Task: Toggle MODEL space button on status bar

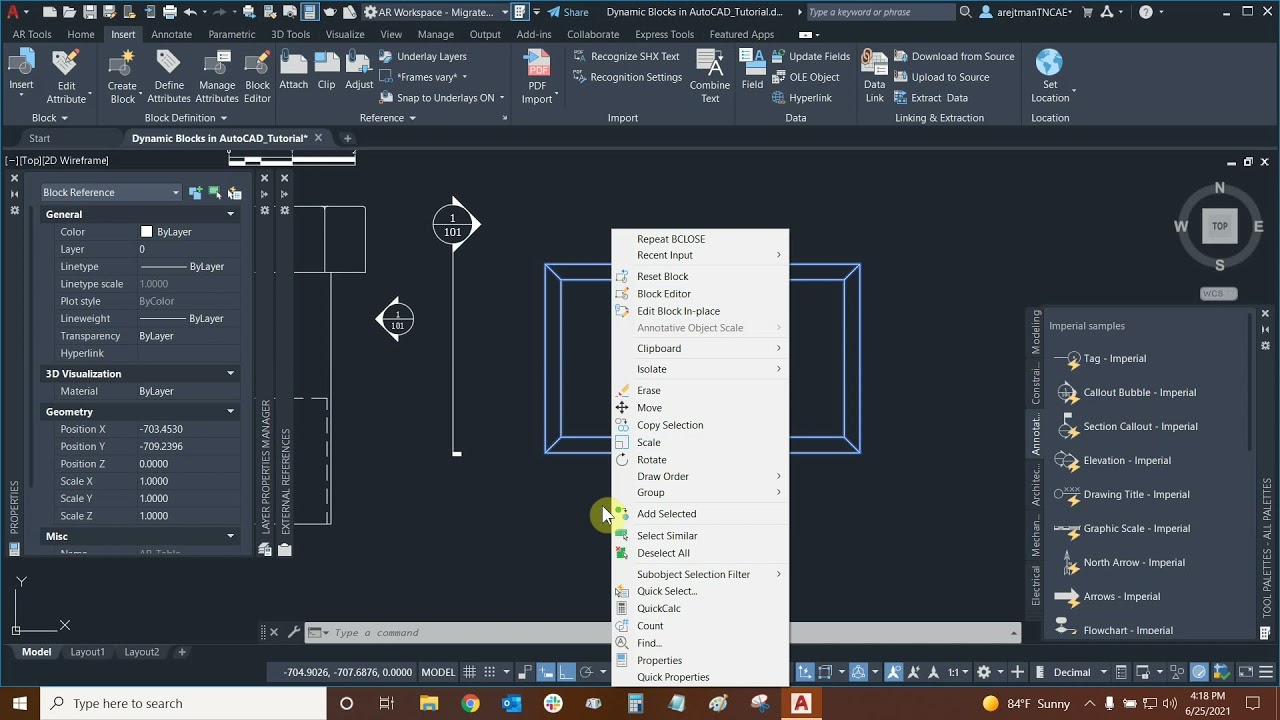Action: [438, 672]
